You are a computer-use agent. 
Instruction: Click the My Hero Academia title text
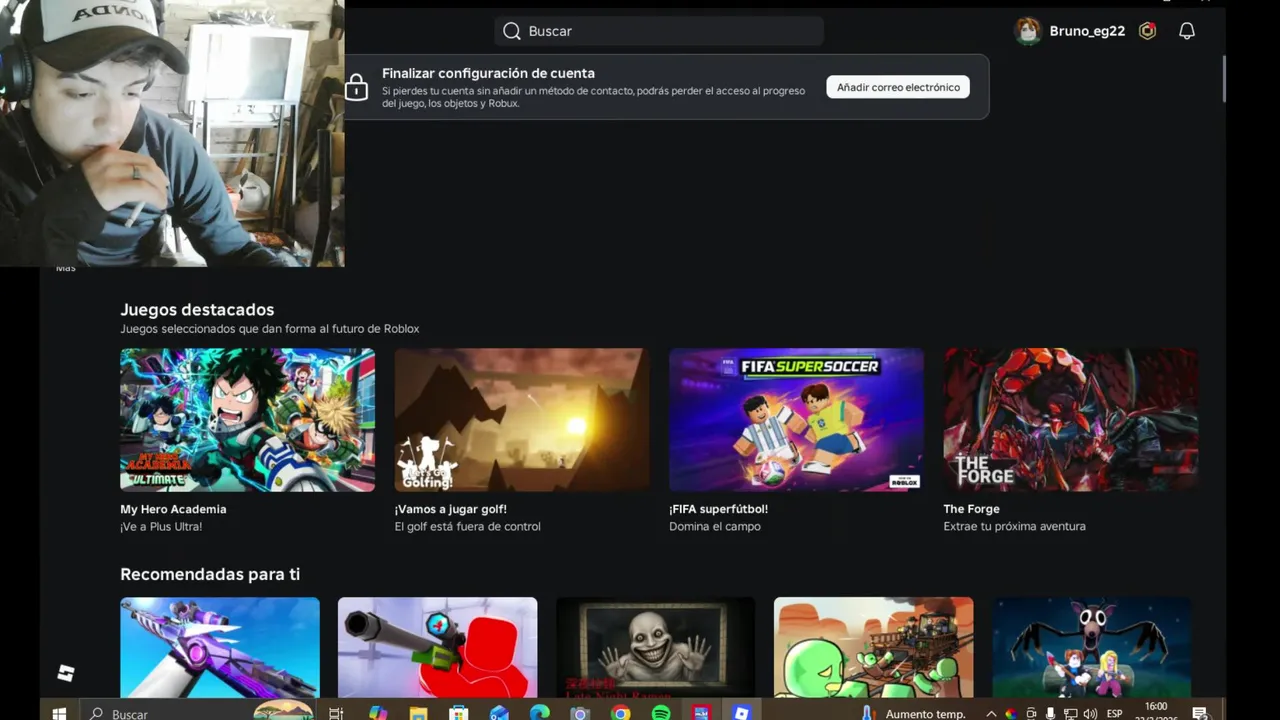click(173, 509)
